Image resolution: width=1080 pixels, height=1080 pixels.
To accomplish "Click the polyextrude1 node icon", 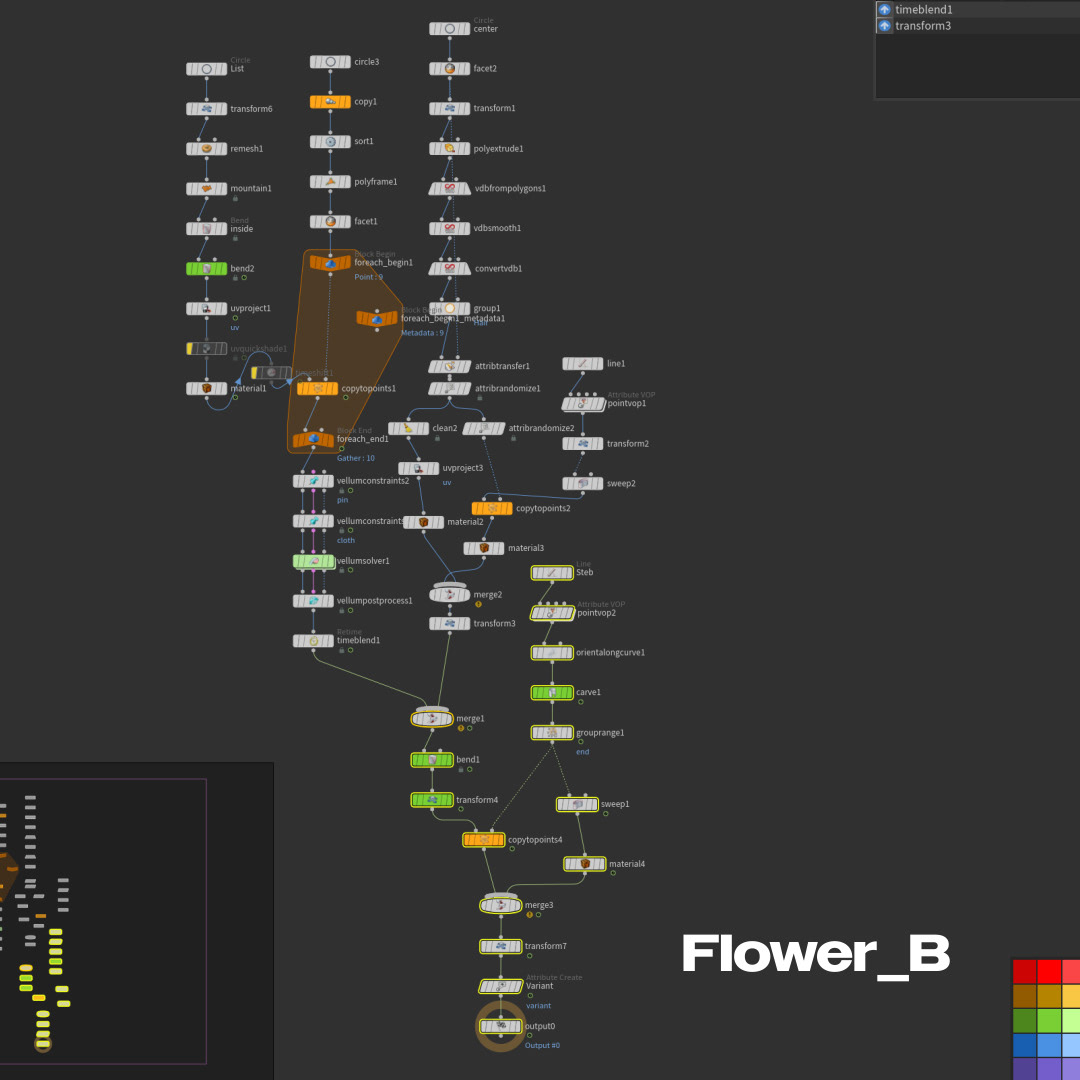I will [449, 148].
